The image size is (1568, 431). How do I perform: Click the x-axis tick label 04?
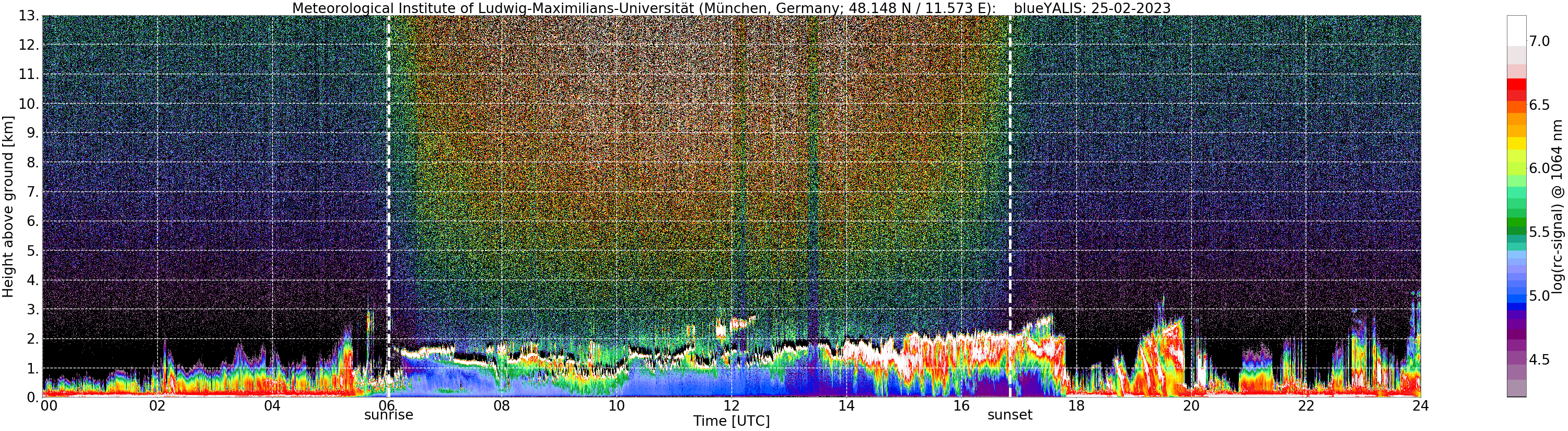pyautogui.click(x=272, y=406)
